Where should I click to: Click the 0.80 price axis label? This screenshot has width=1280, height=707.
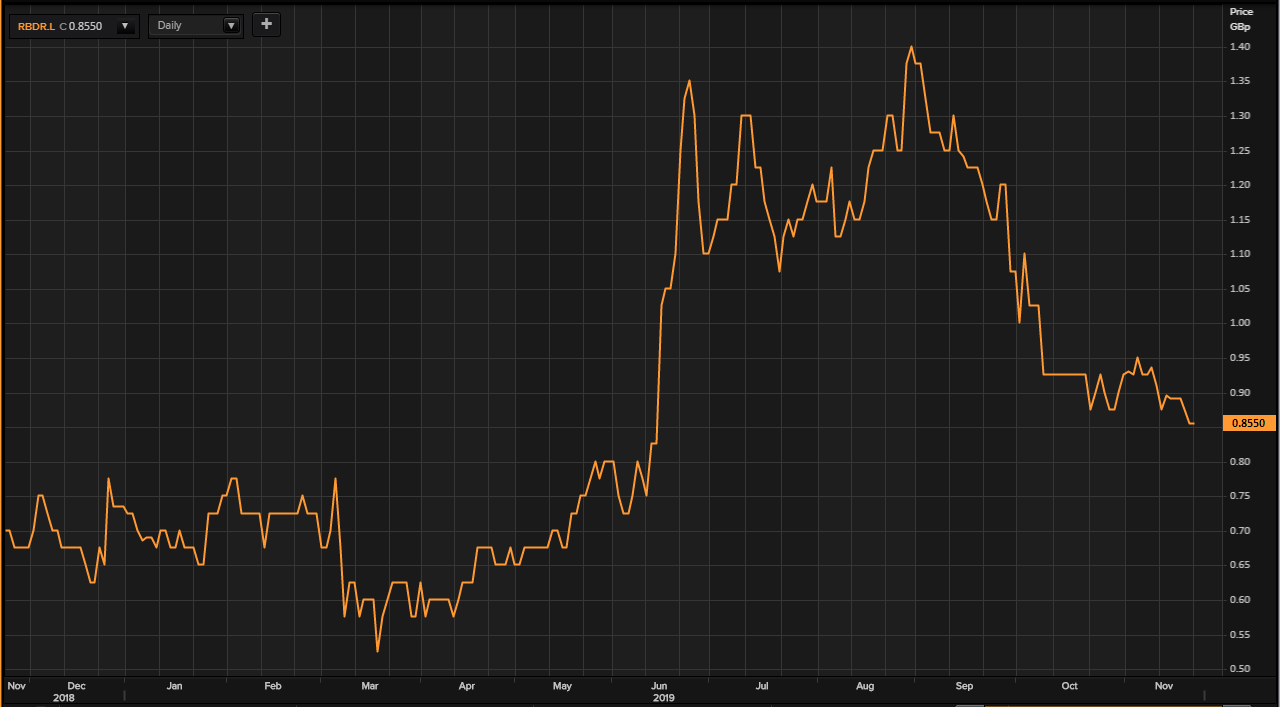click(x=1241, y=462)
